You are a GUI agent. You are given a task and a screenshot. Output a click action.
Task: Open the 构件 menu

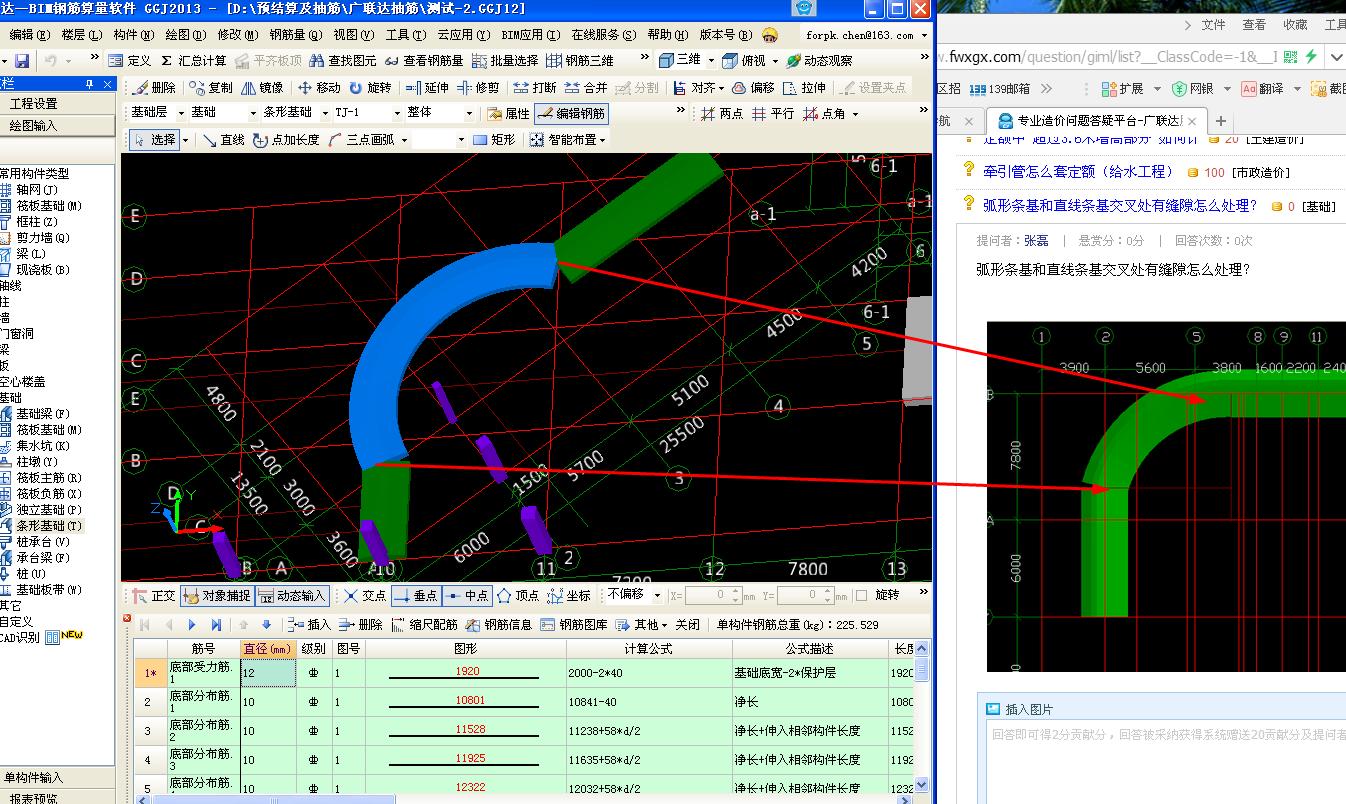[133, 35]
